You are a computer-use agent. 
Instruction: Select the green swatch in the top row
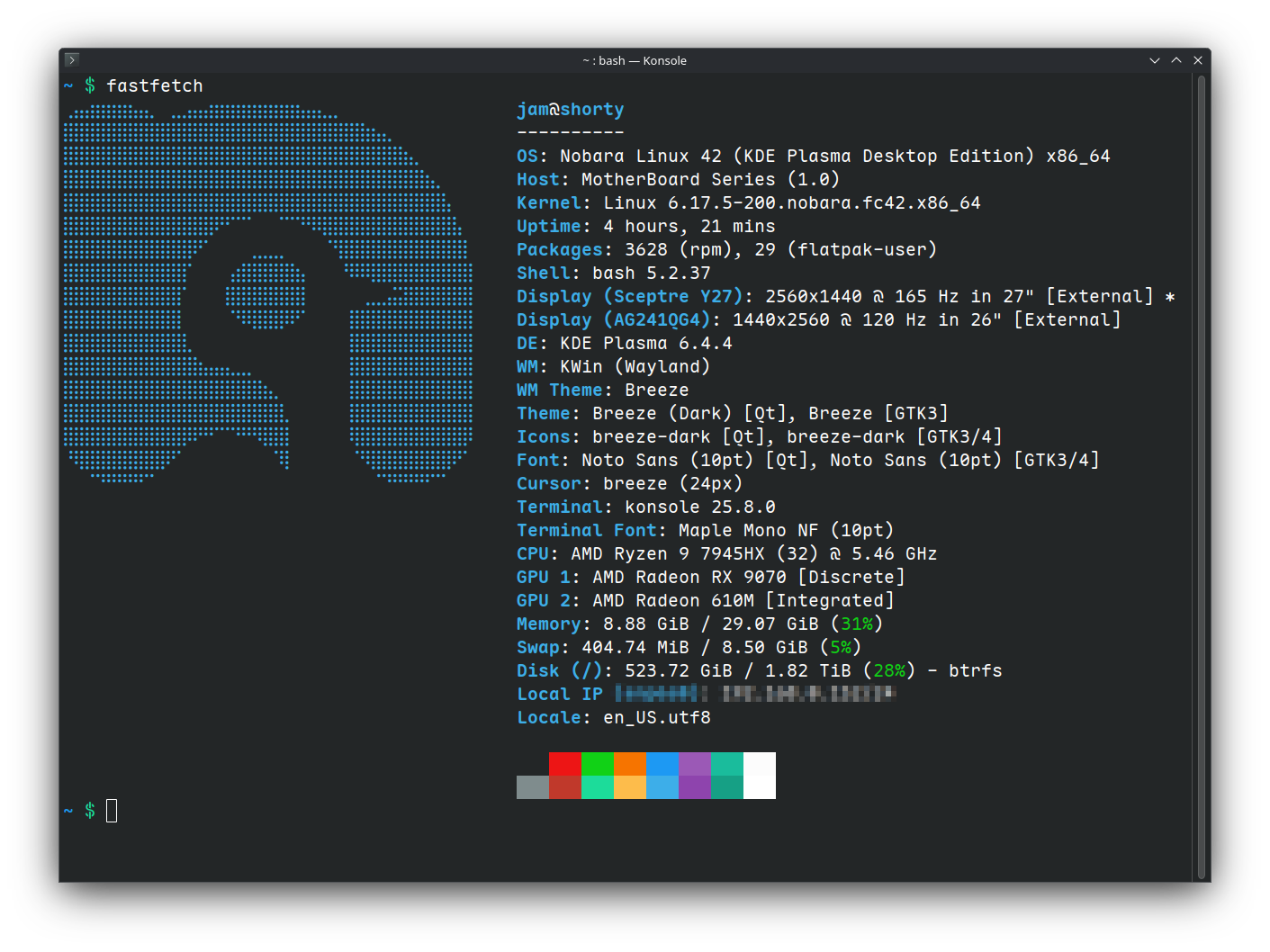tap(598, 764)
